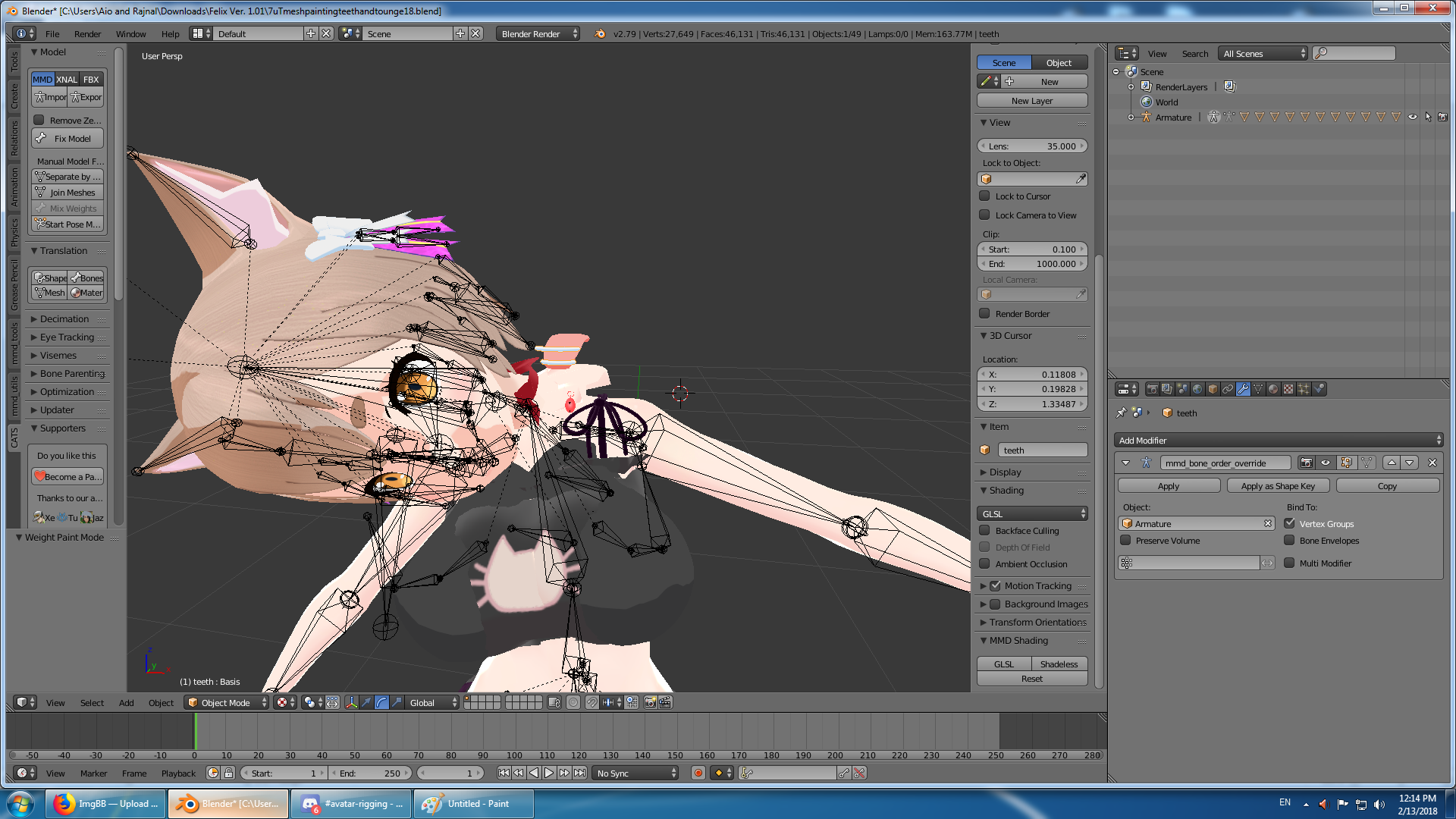Switch to the Object tab in grease pencil
Viewport: 1456px width, 819px height.
(1059, 62)
